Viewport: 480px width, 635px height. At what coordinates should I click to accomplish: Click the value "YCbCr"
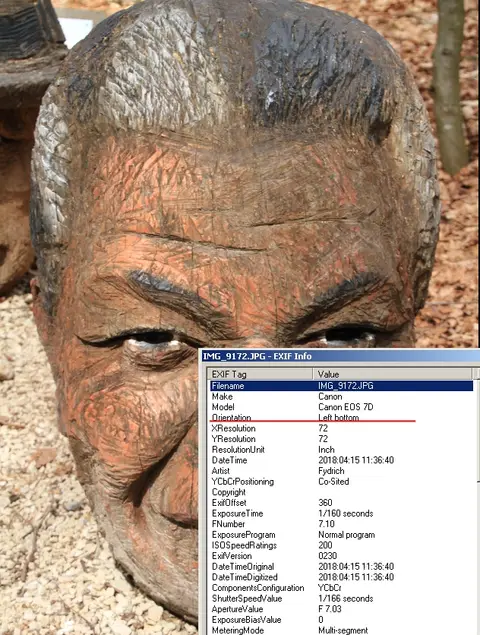(x=330, y=588)
